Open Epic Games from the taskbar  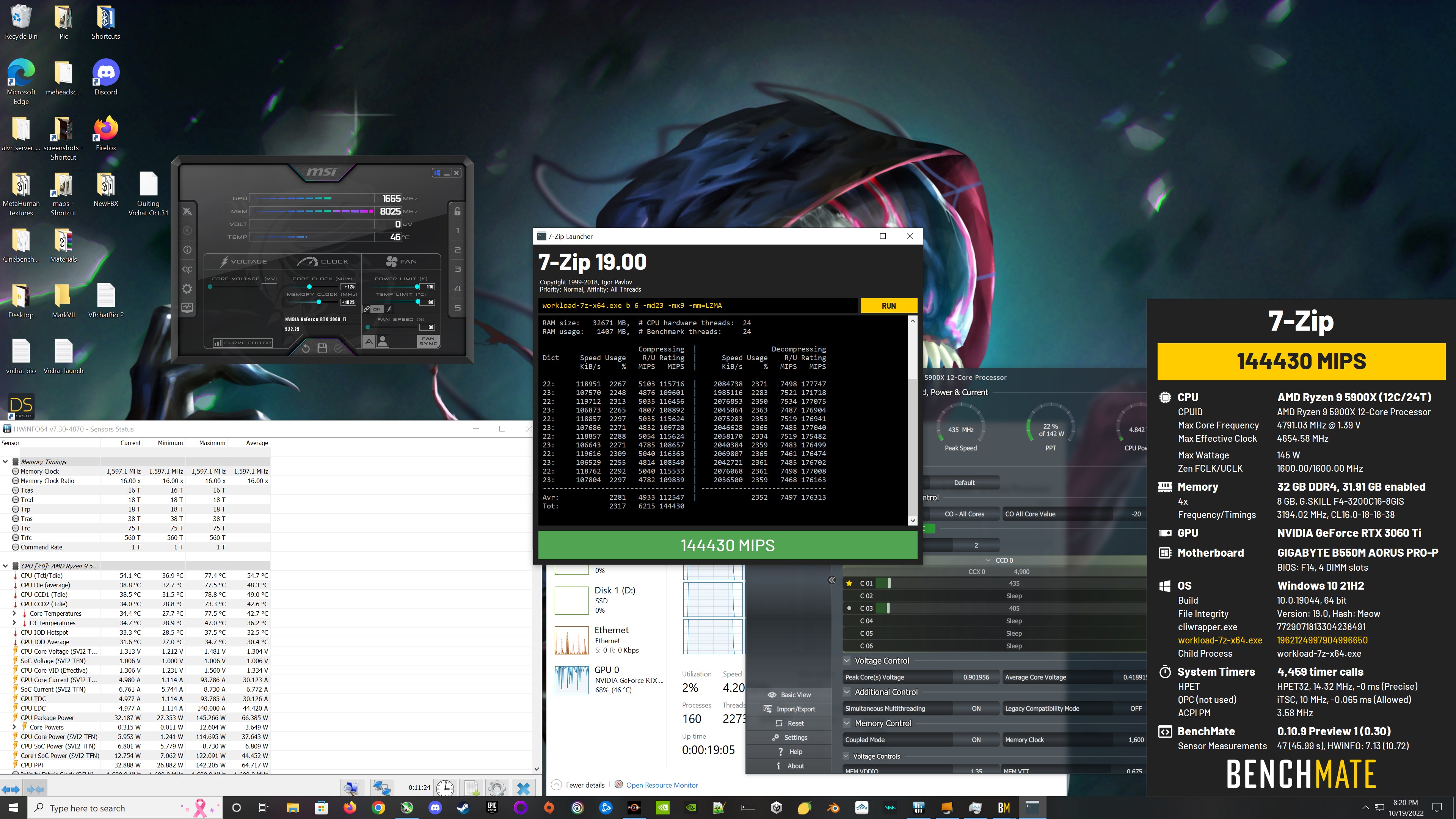coord(492,808)
